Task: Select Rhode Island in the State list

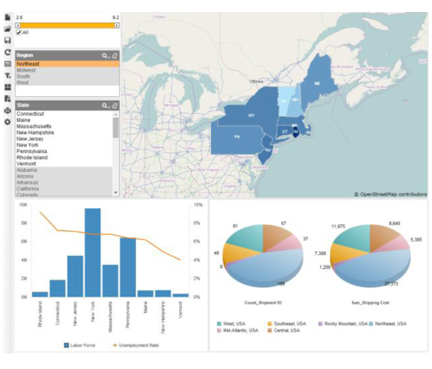Action: (x=64, y=157)
